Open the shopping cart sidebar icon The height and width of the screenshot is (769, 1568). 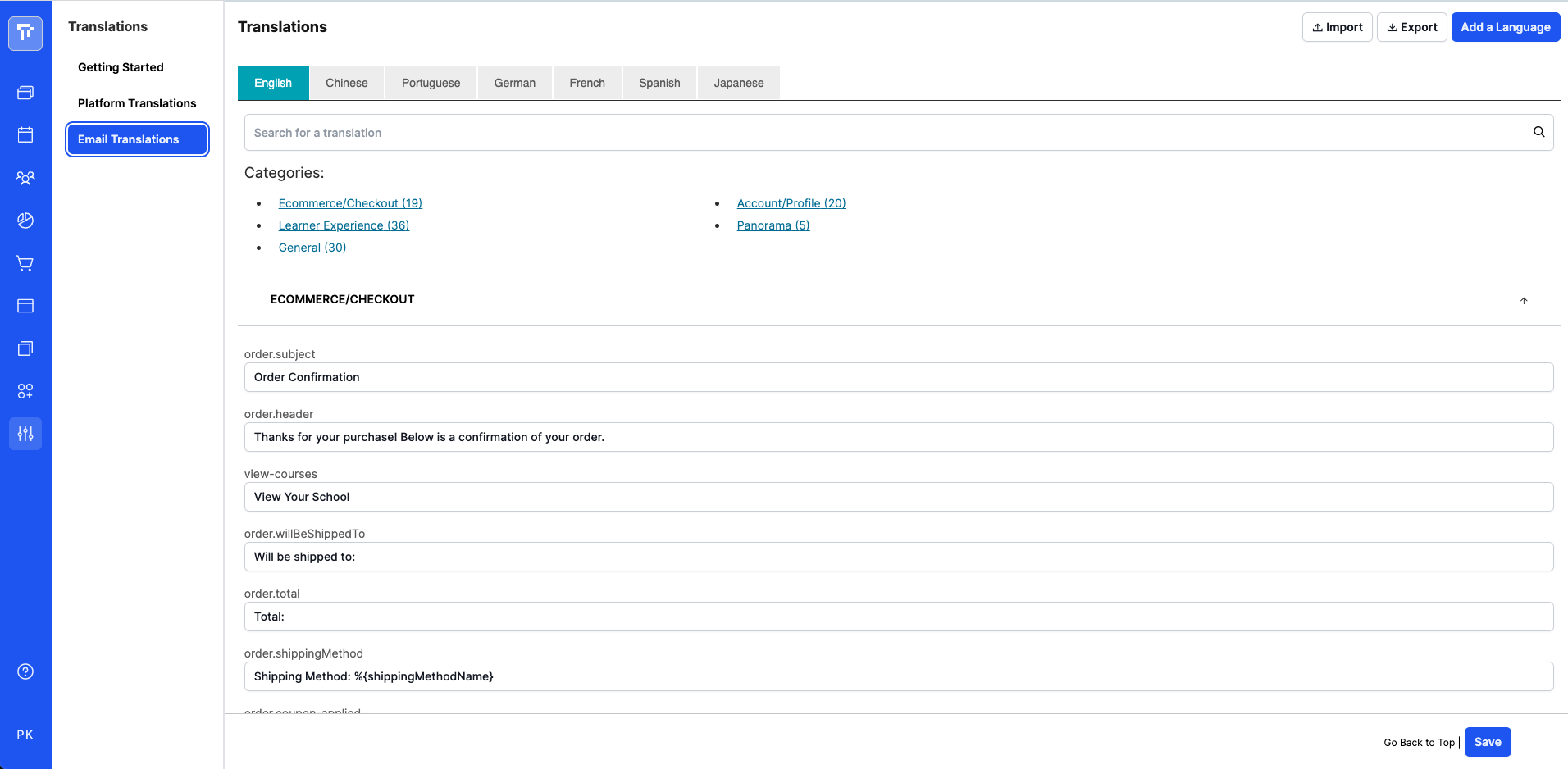point(25,263)
